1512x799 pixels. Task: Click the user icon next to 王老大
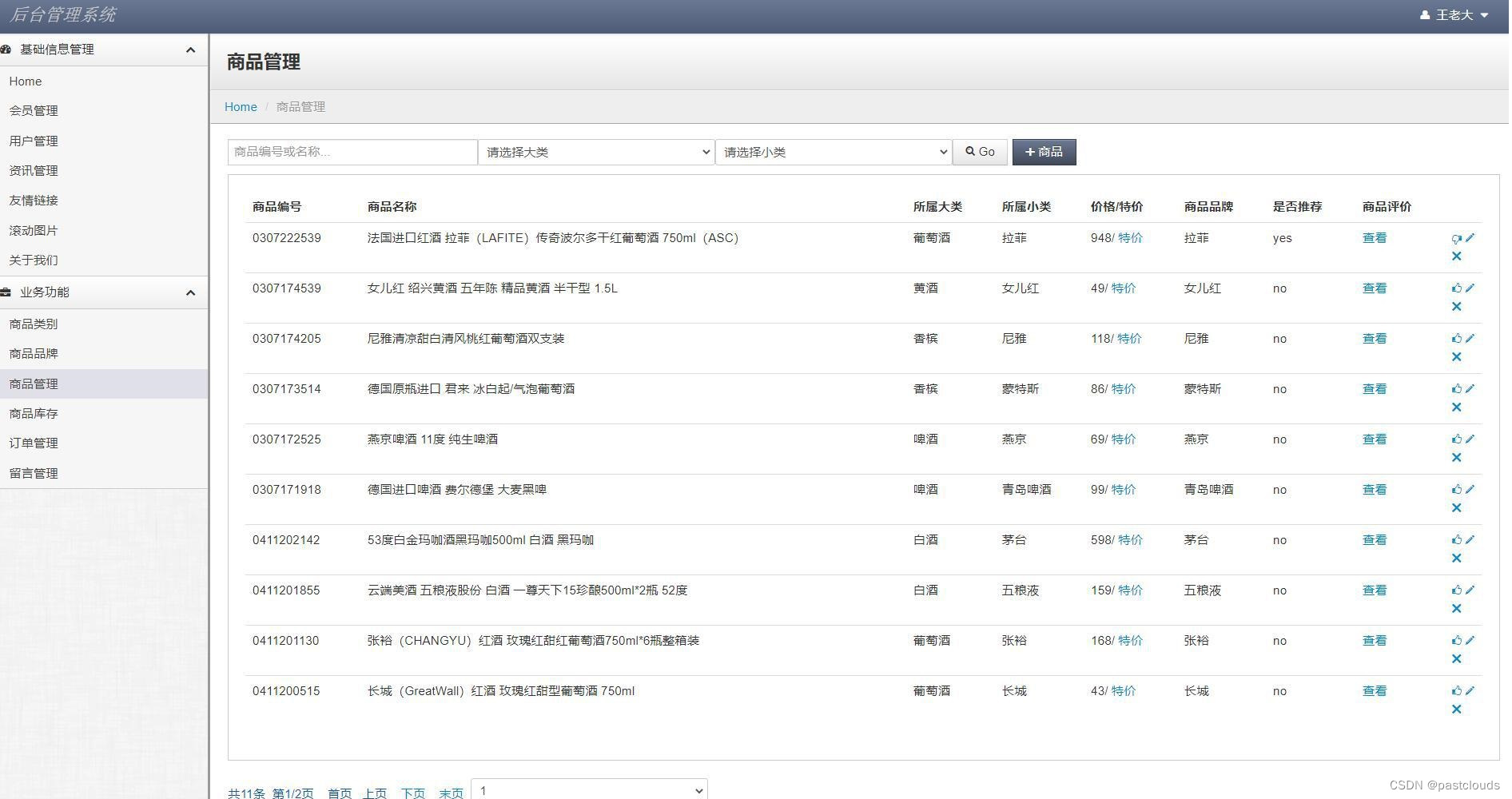click(1423, 14)
